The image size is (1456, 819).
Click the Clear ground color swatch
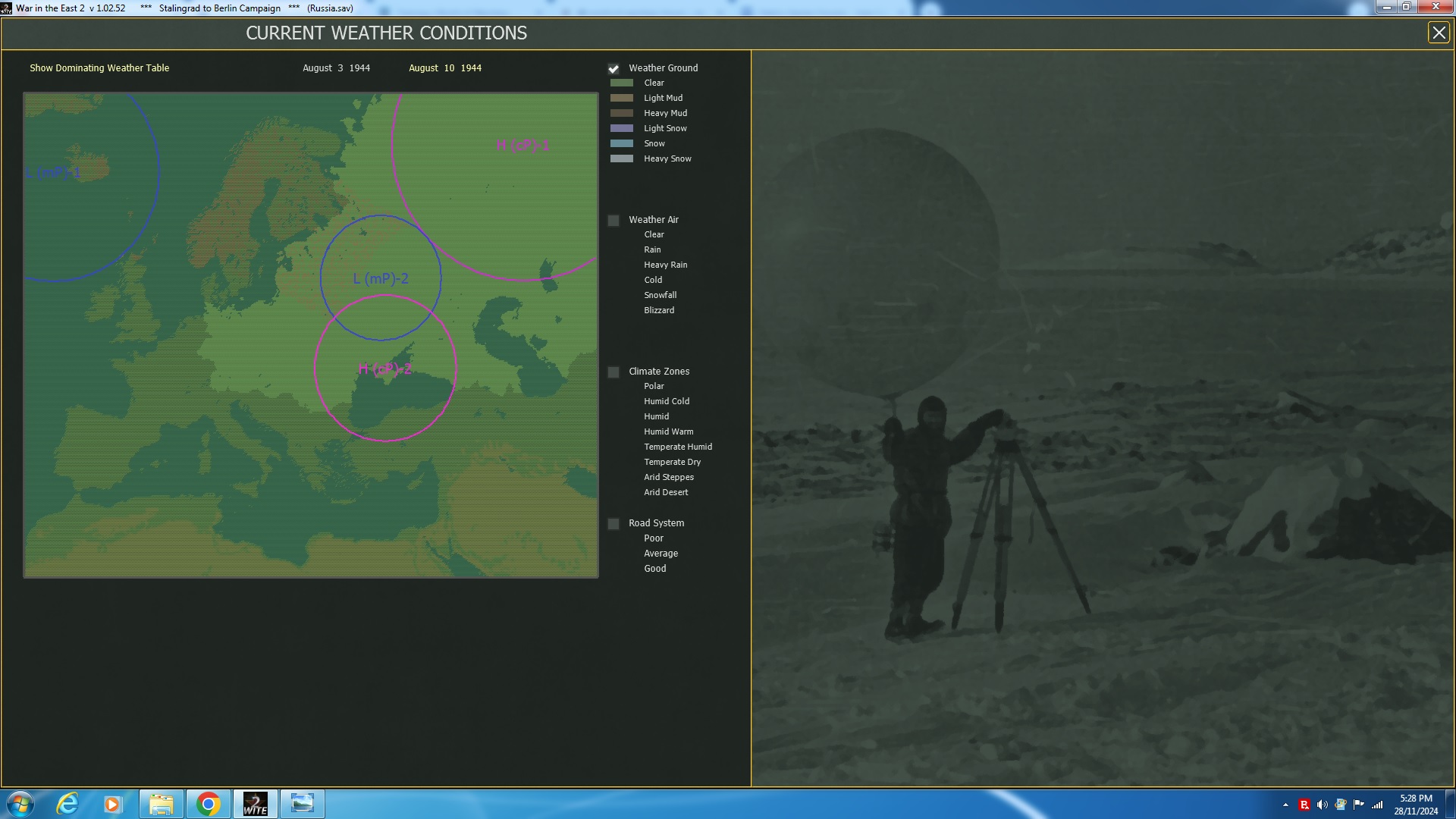[622, 83]
